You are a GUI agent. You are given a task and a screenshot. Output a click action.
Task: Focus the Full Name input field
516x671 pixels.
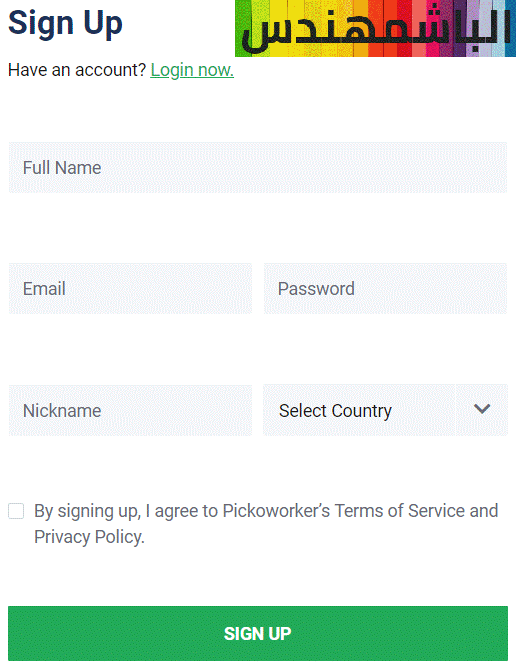pos(258,167)
